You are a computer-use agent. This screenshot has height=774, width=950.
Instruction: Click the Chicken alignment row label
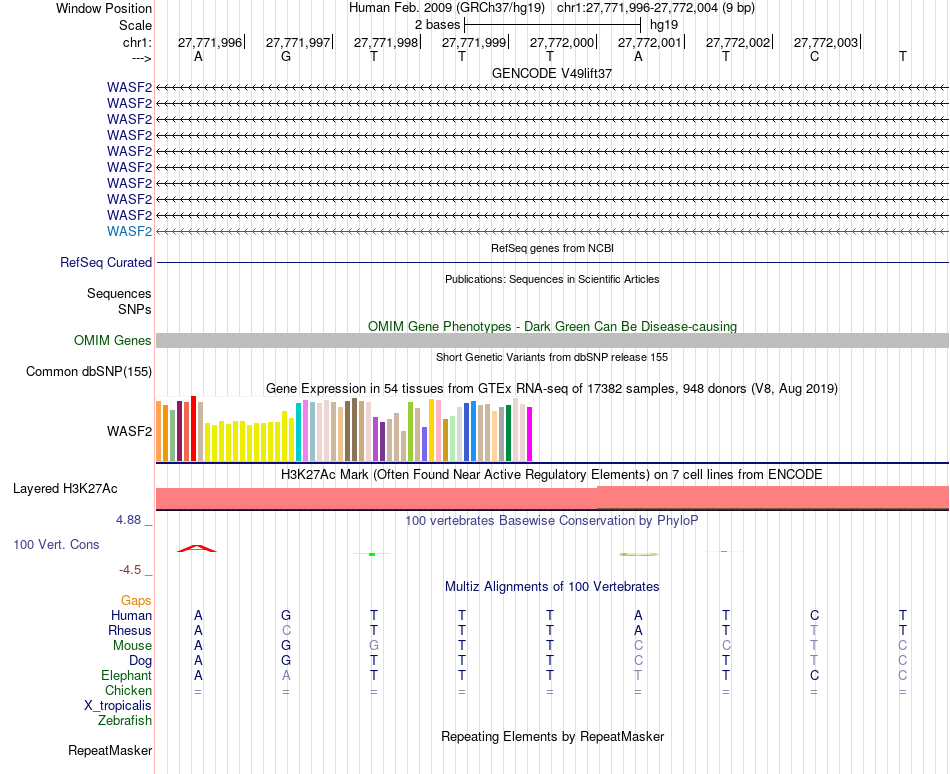coord(128,691)
